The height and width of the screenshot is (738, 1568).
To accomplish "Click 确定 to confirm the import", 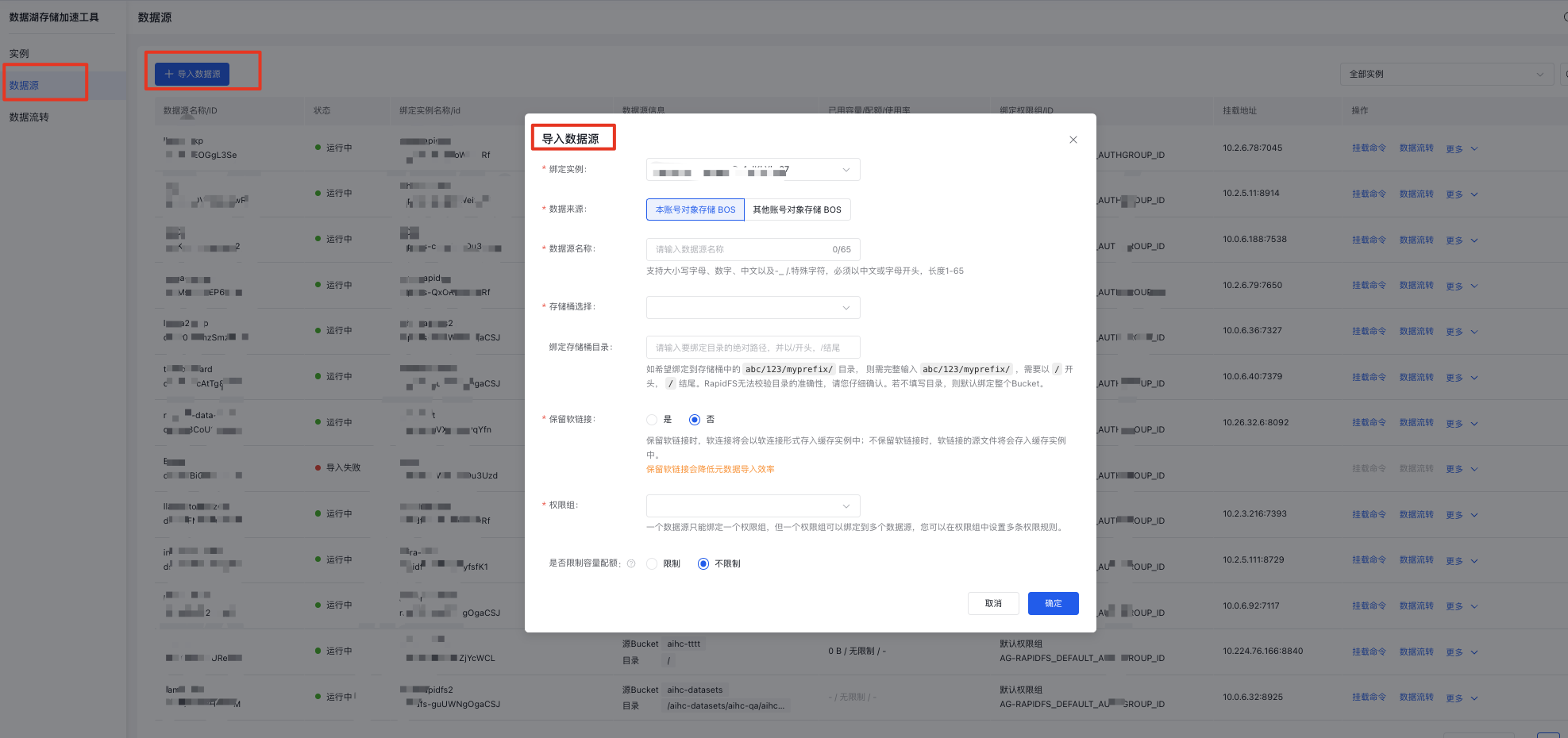I will click(x=1053, y=603).
